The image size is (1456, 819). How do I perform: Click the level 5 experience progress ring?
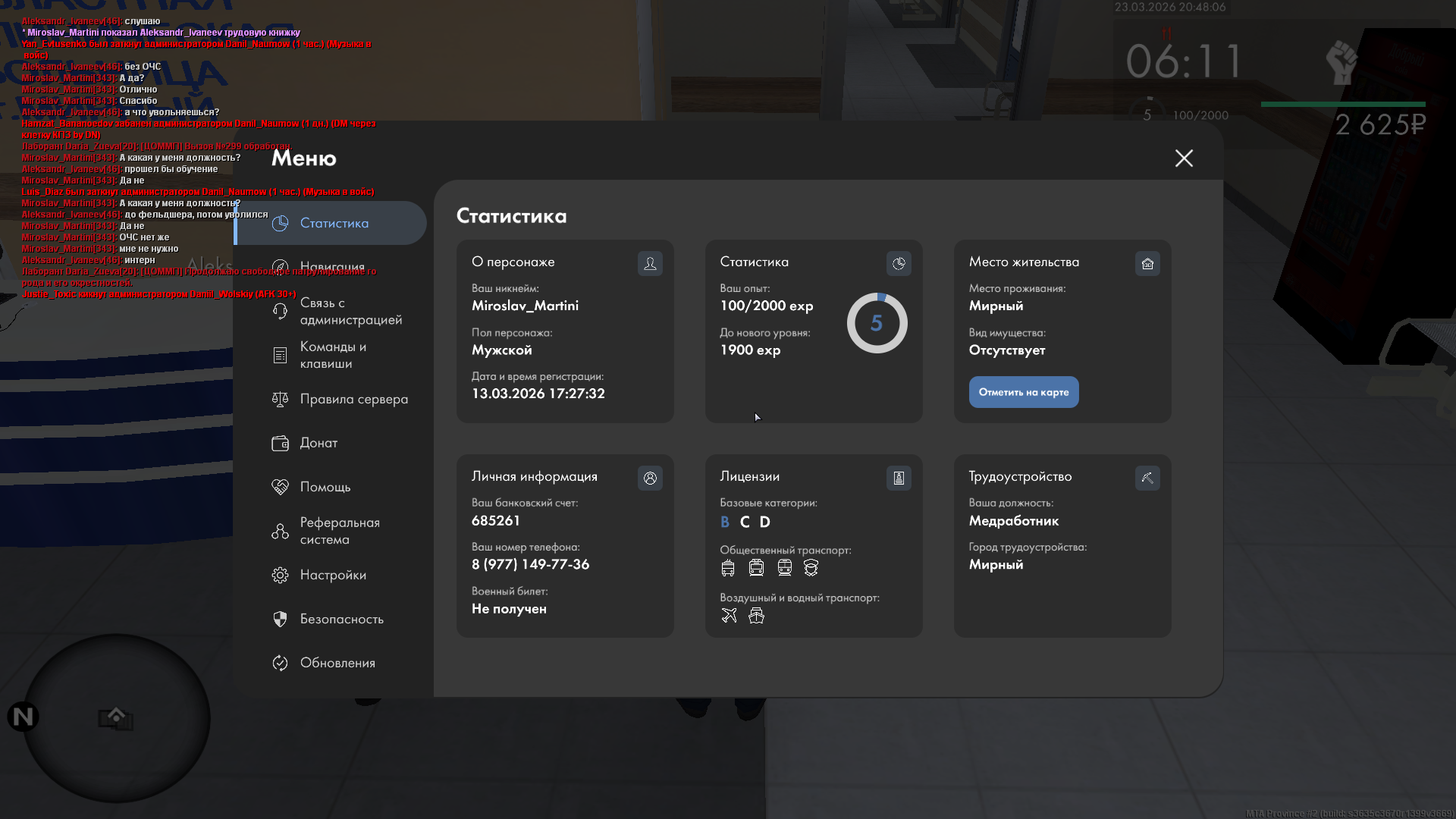tap(877, 323)
